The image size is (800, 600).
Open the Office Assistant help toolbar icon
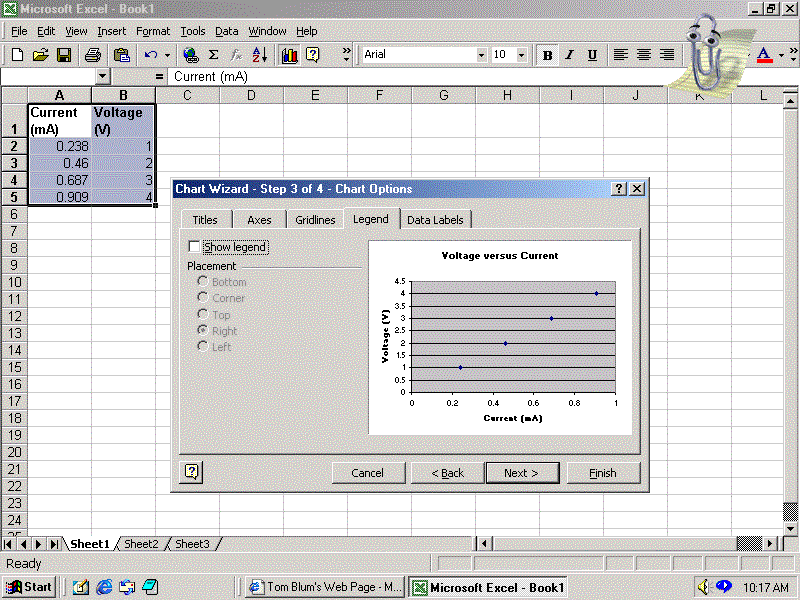[312, 55]
